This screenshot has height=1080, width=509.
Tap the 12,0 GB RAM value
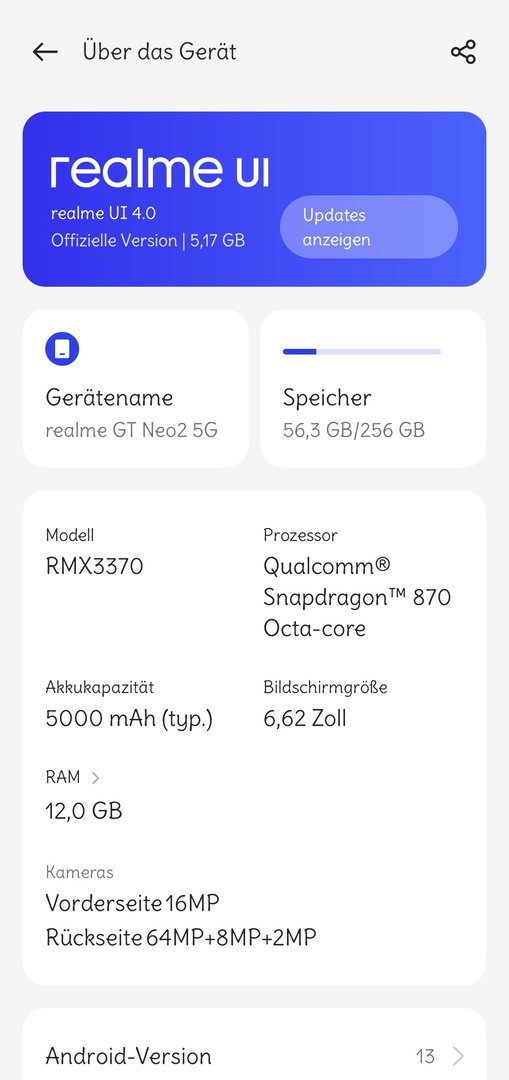pyautogui.click(x=84, y=811)
